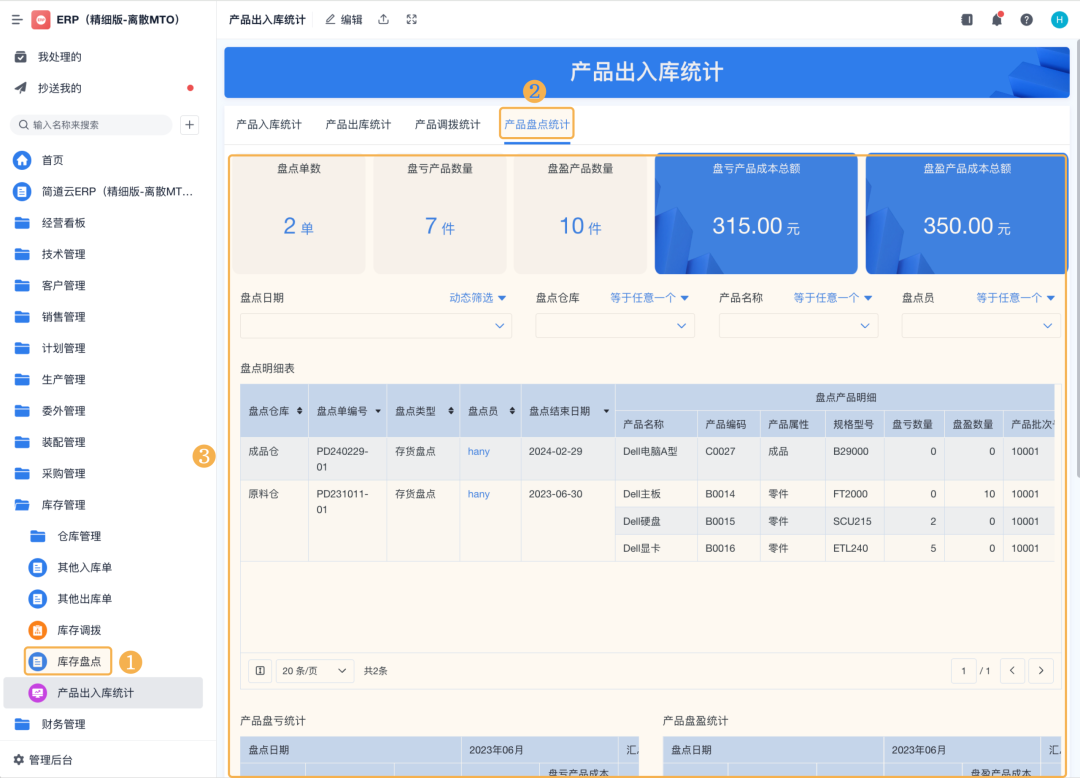Open notifications bell
Image resolution: width=1080 pixels, height=778 pixels.
click(997, 19)
